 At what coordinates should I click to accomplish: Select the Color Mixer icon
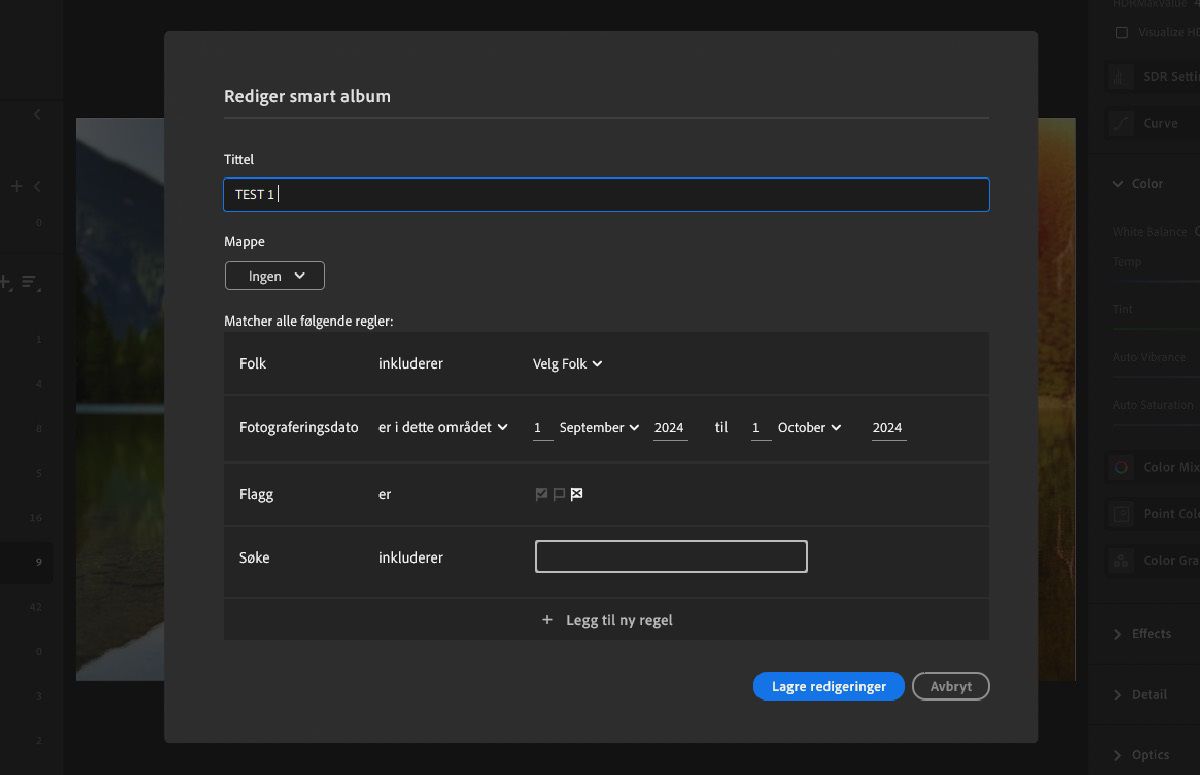(1119, 467)
